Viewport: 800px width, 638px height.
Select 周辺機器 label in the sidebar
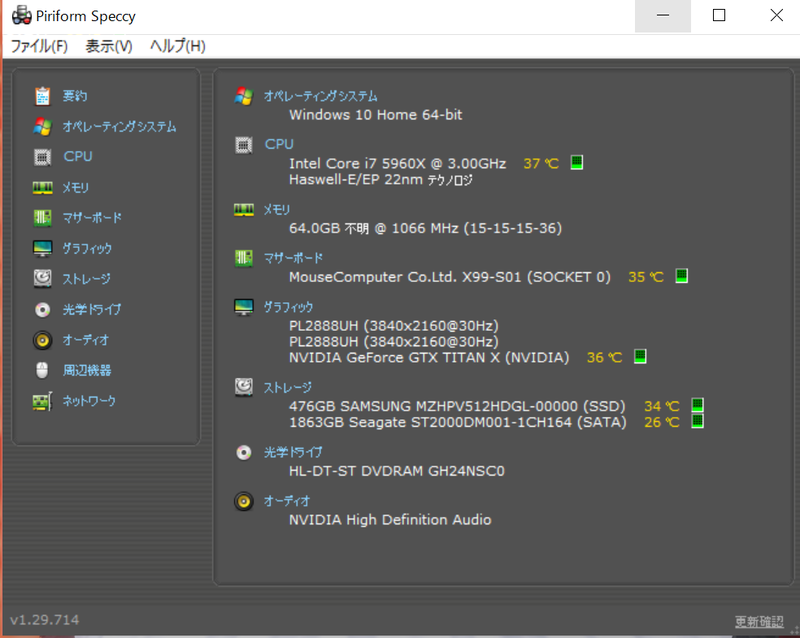tap(87, 371)
